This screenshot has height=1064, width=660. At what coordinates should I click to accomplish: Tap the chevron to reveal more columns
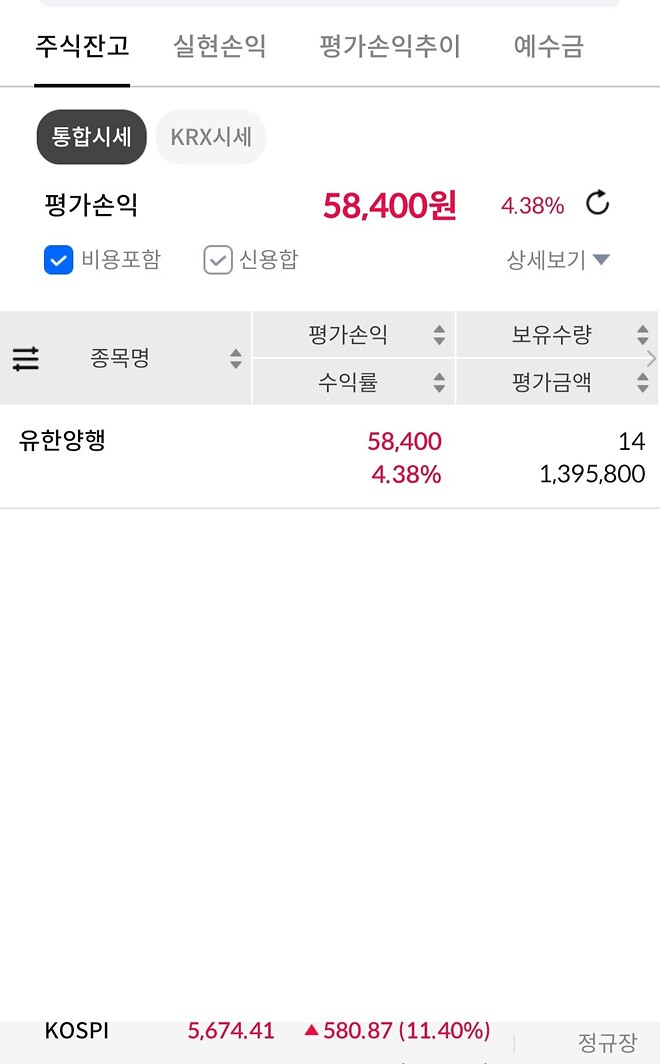[653, 358]
